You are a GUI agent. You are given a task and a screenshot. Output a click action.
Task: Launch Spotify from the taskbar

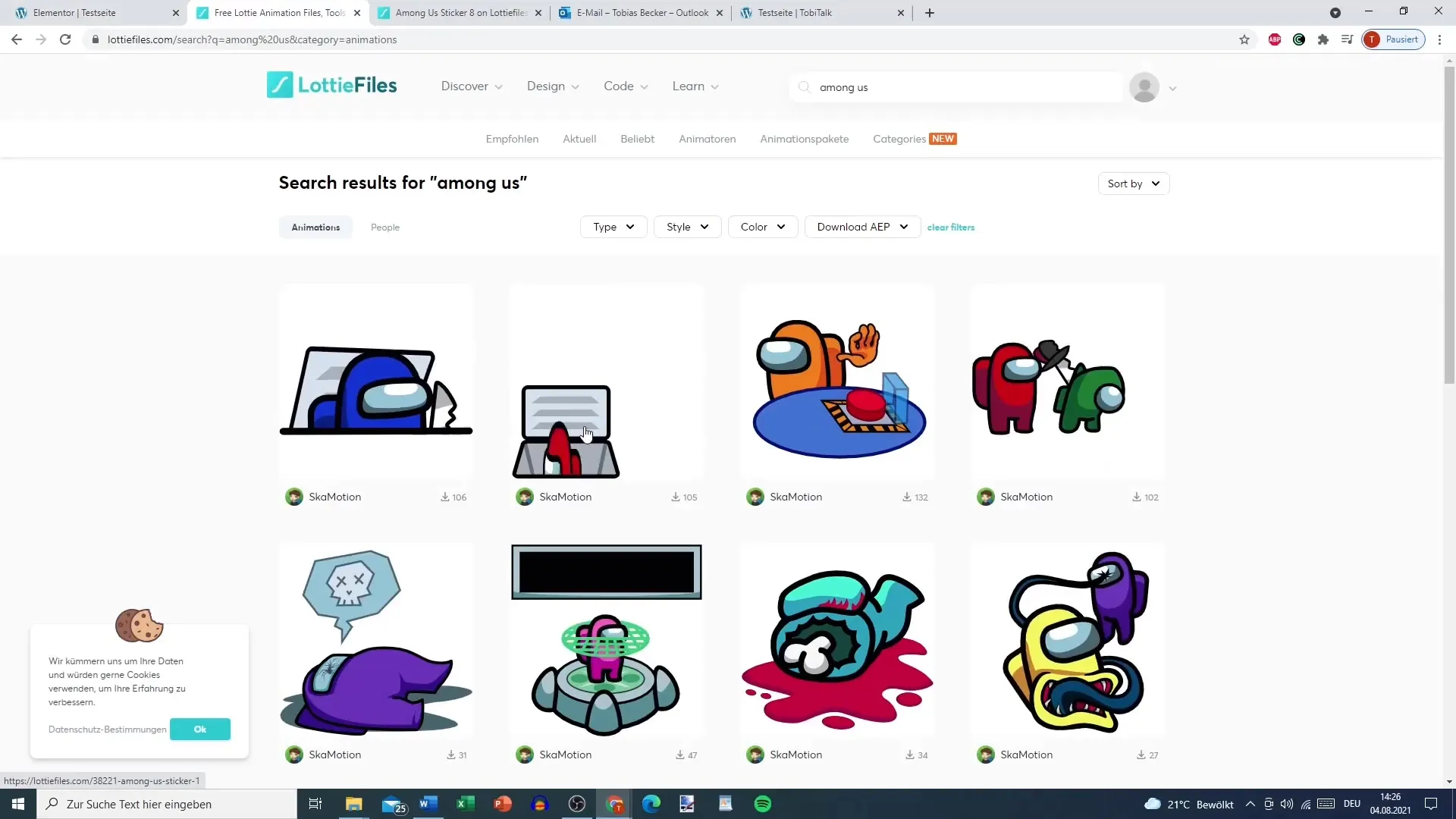(763, 804)
